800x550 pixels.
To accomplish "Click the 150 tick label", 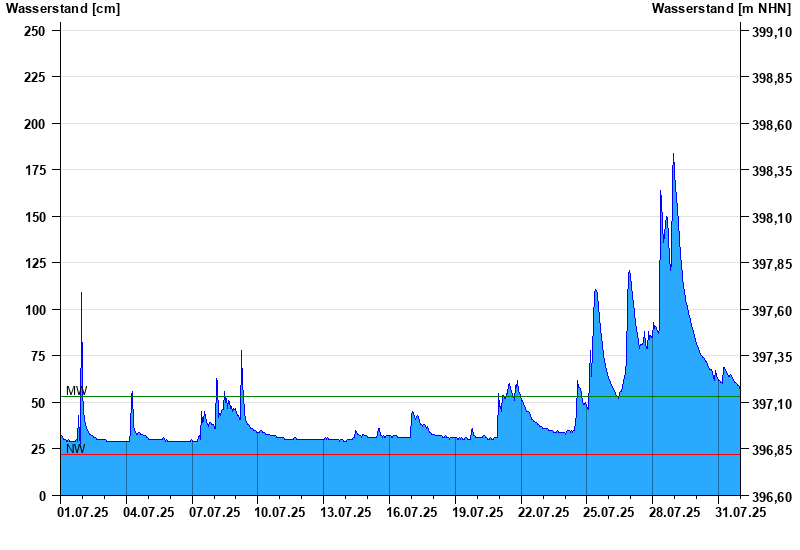I will pos(35,217).
